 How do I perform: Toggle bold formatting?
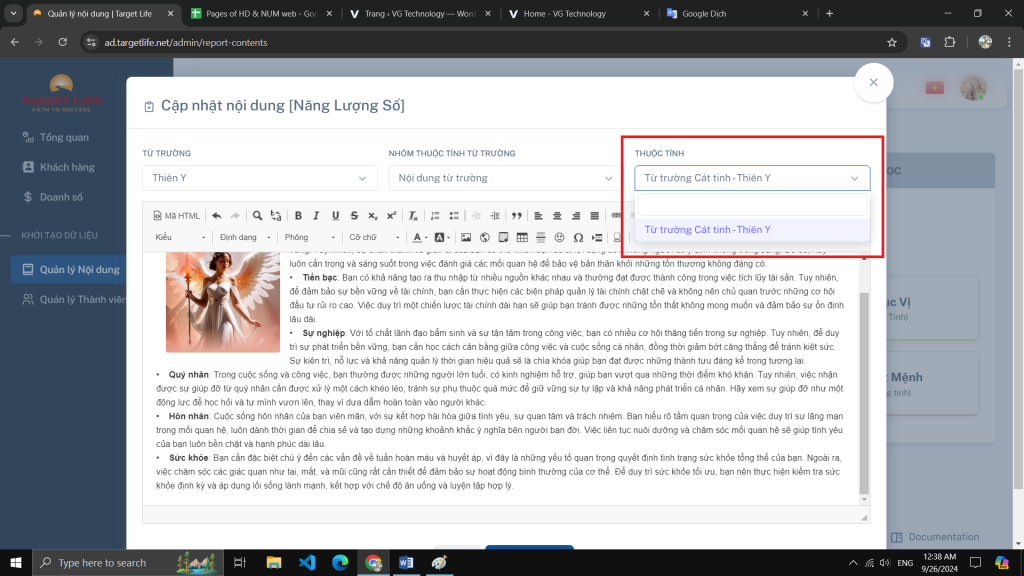tap(298, 216)
